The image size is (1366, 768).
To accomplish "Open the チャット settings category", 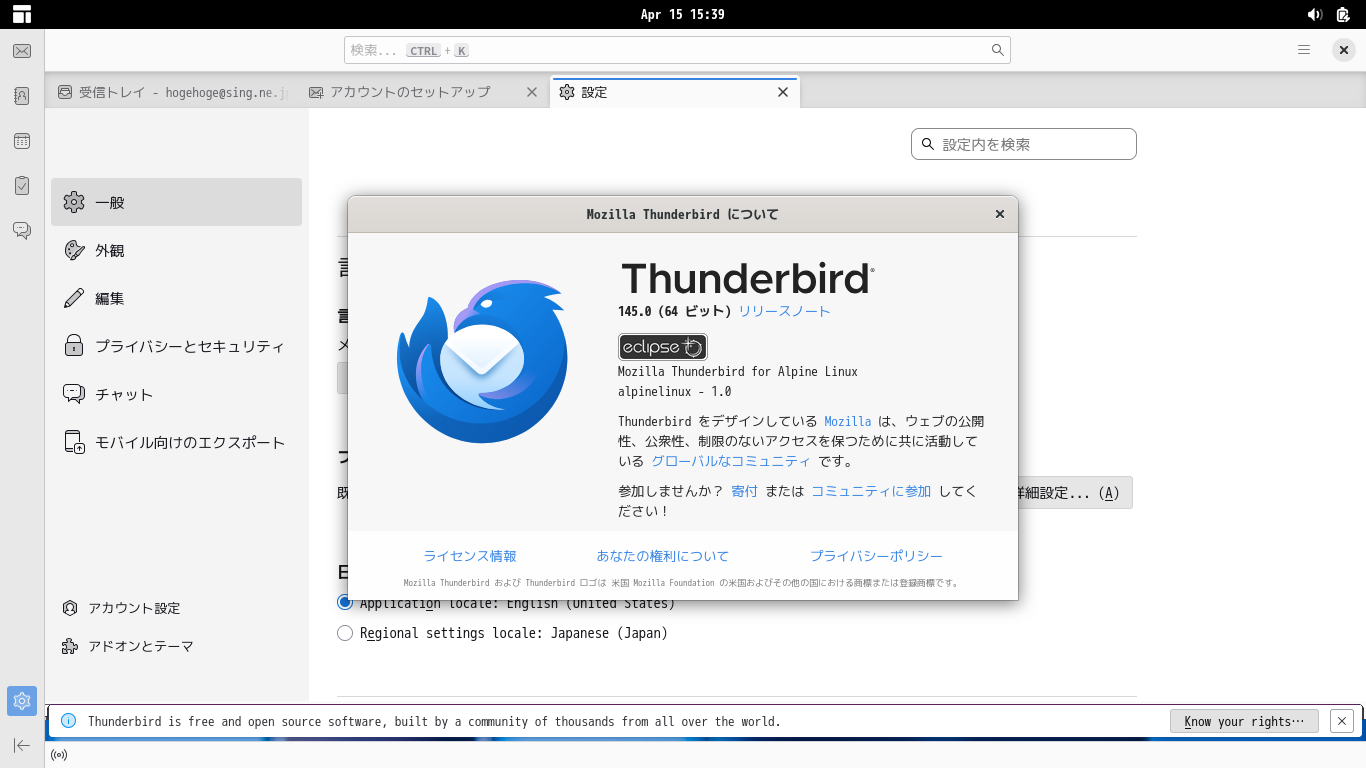I will pyautogui.click(x=177, y=394).
